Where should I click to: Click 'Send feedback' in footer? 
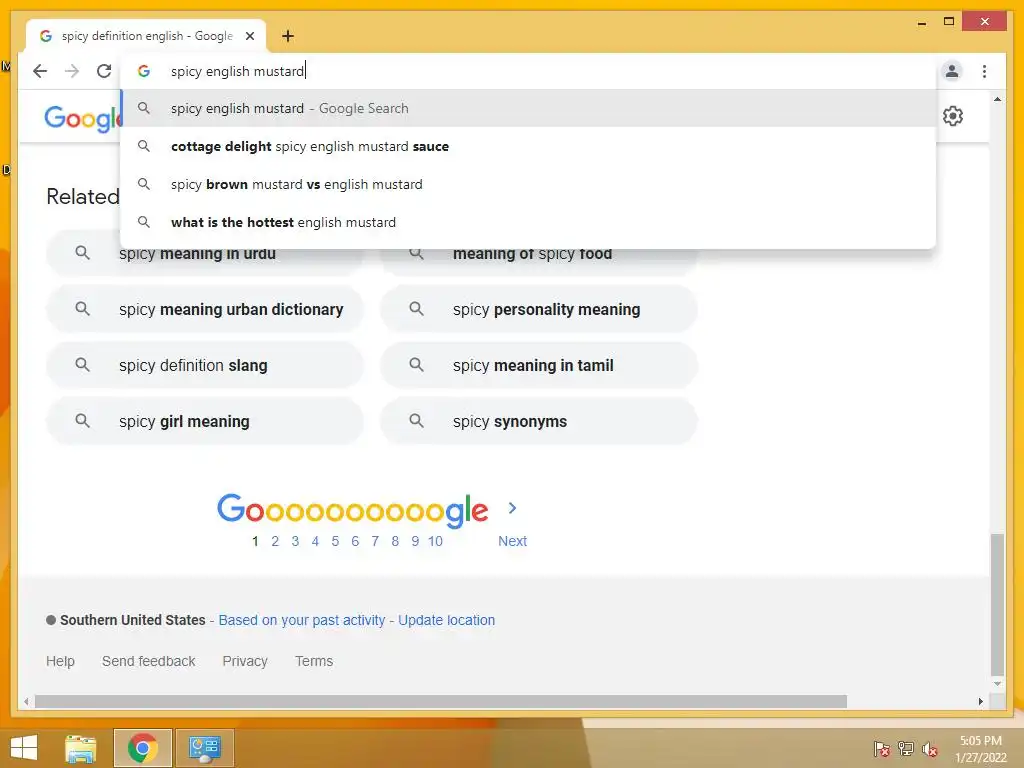pos(148,661)
